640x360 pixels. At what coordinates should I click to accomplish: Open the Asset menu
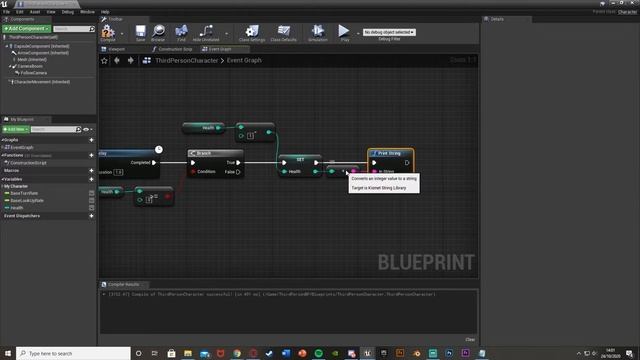click(x=35, y=12)
